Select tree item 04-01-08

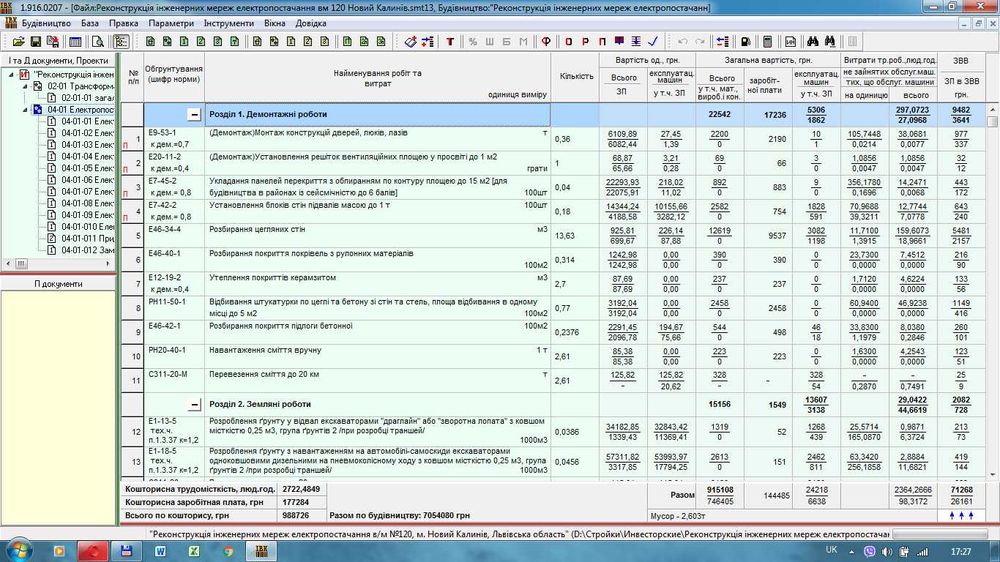click(x=87, y=203)
